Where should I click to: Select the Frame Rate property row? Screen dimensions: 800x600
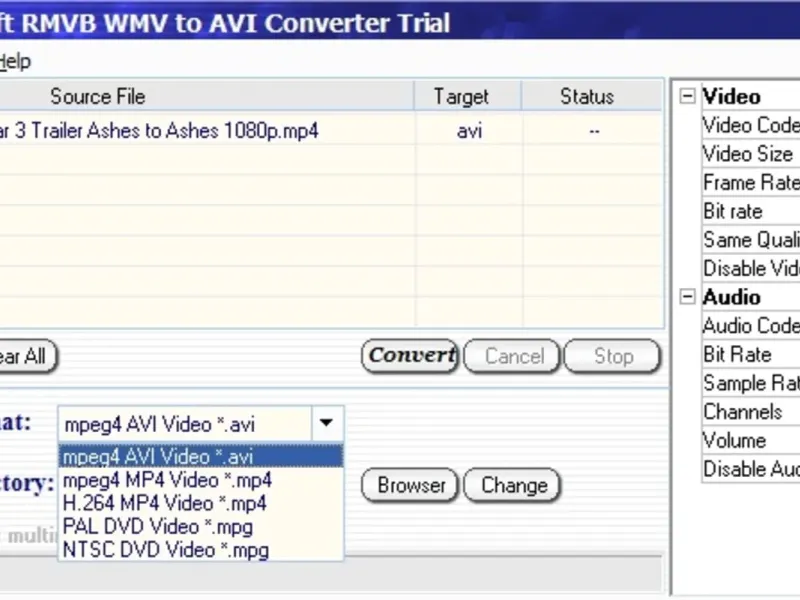point(751,183)
